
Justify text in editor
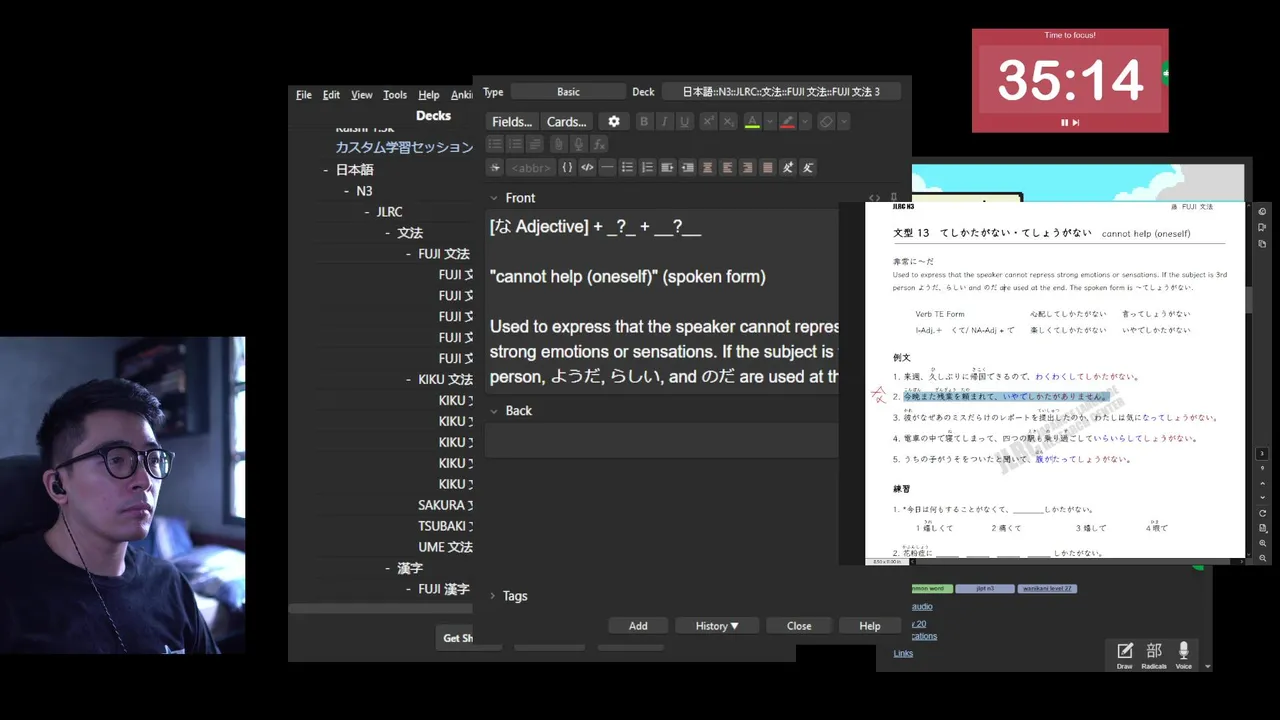tap(767, 167)
